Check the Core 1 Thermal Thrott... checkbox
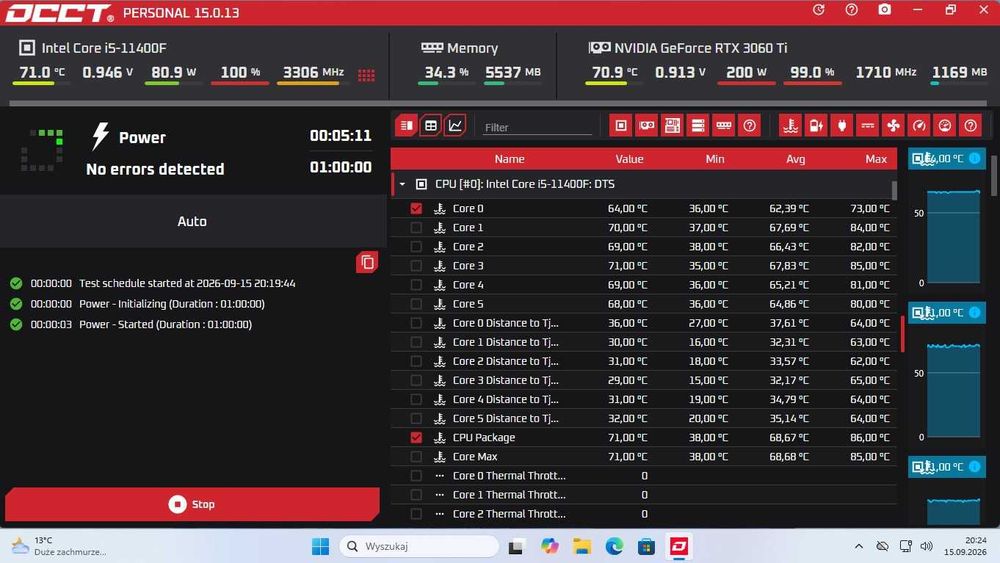Screen dimensions: 1000x563 tap(416, 495)
